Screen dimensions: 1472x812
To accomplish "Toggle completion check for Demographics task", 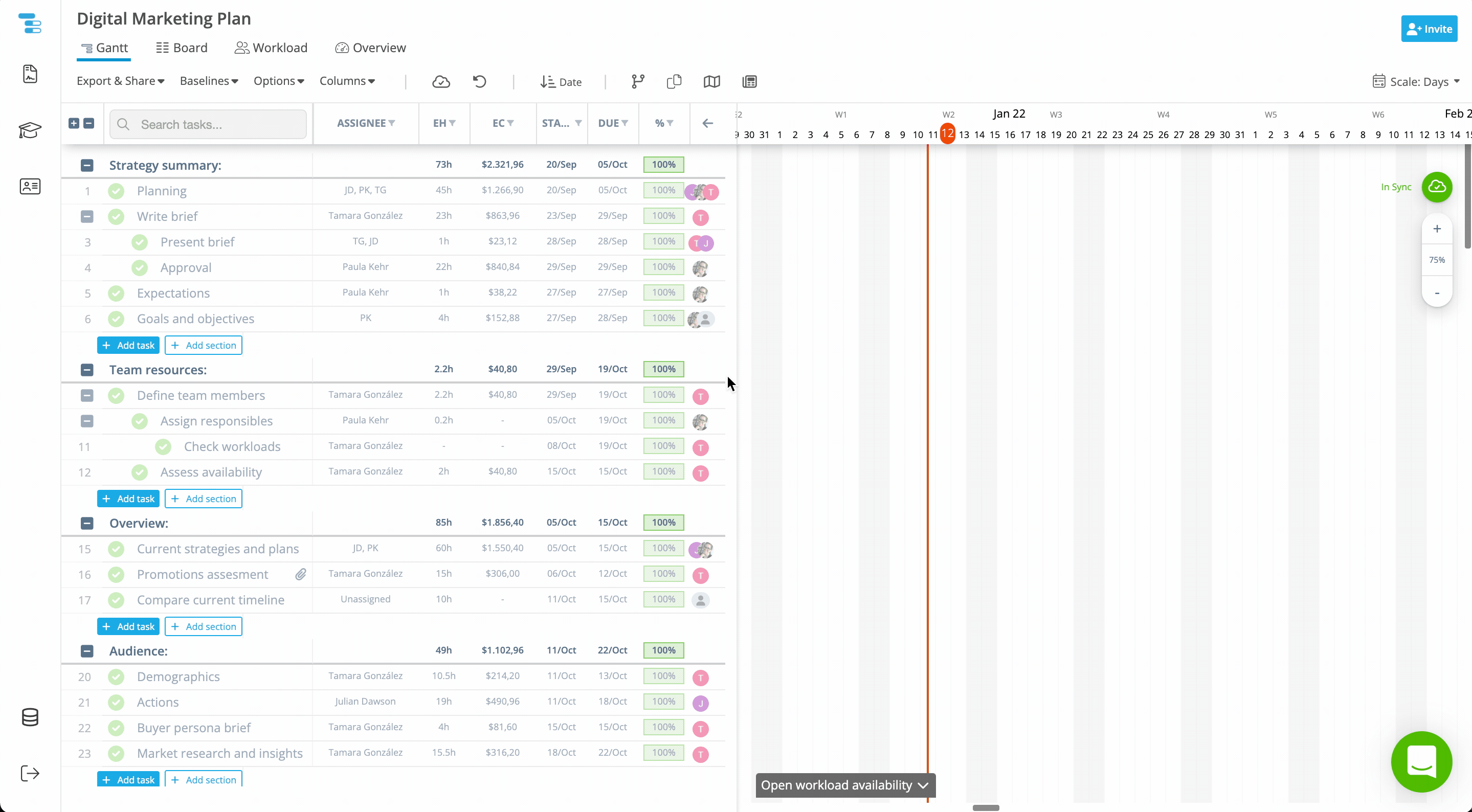I will 116,677.
